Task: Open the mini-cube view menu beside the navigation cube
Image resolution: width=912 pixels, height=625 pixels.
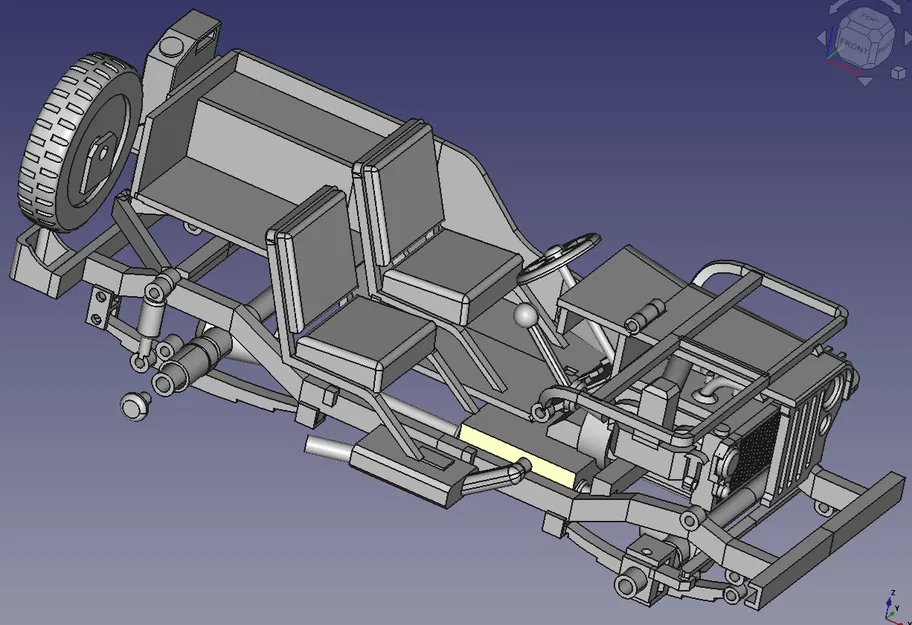Action: [898, 73]
